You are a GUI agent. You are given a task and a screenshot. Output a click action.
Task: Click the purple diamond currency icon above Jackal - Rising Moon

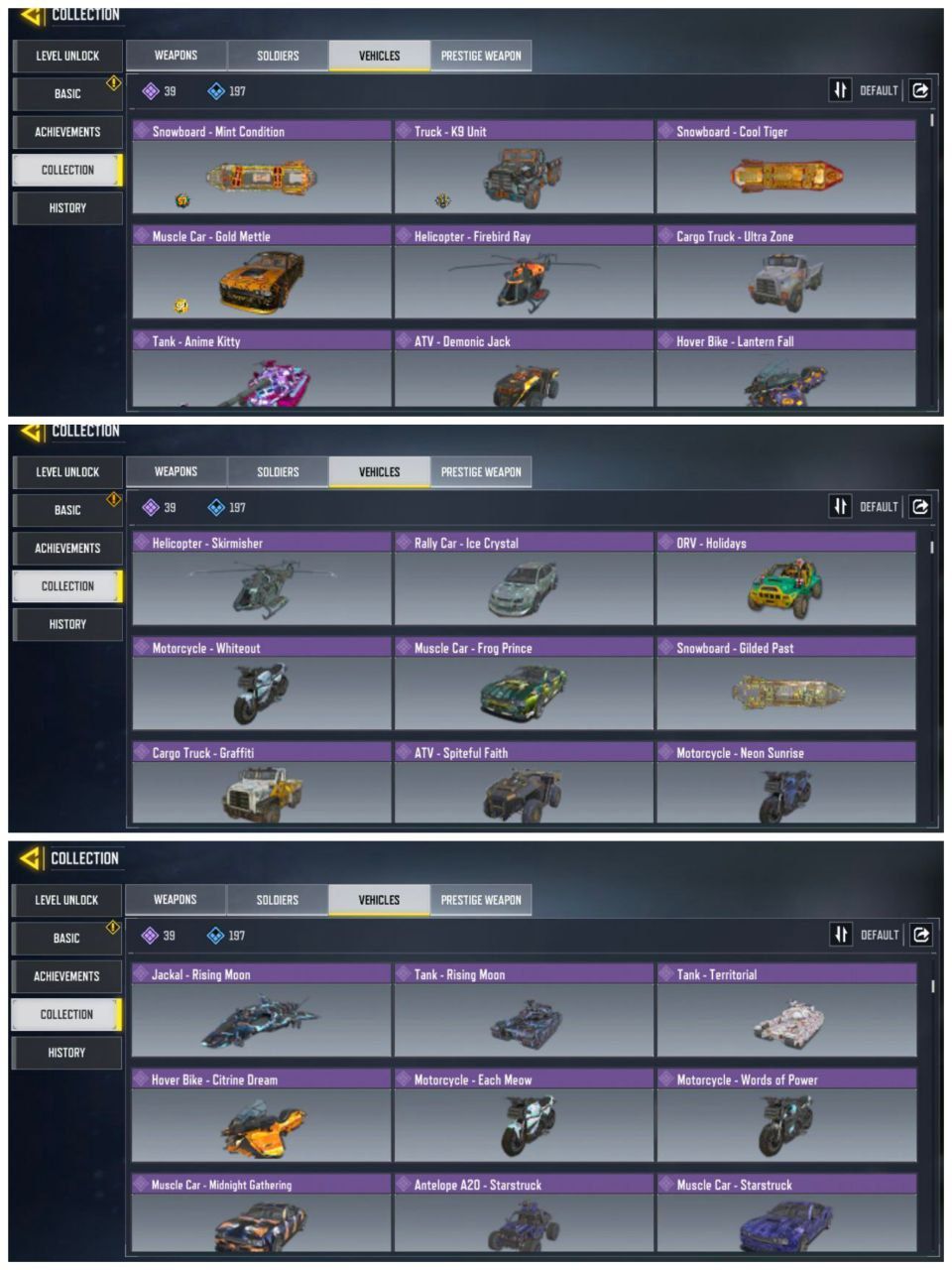coord(151,936)
